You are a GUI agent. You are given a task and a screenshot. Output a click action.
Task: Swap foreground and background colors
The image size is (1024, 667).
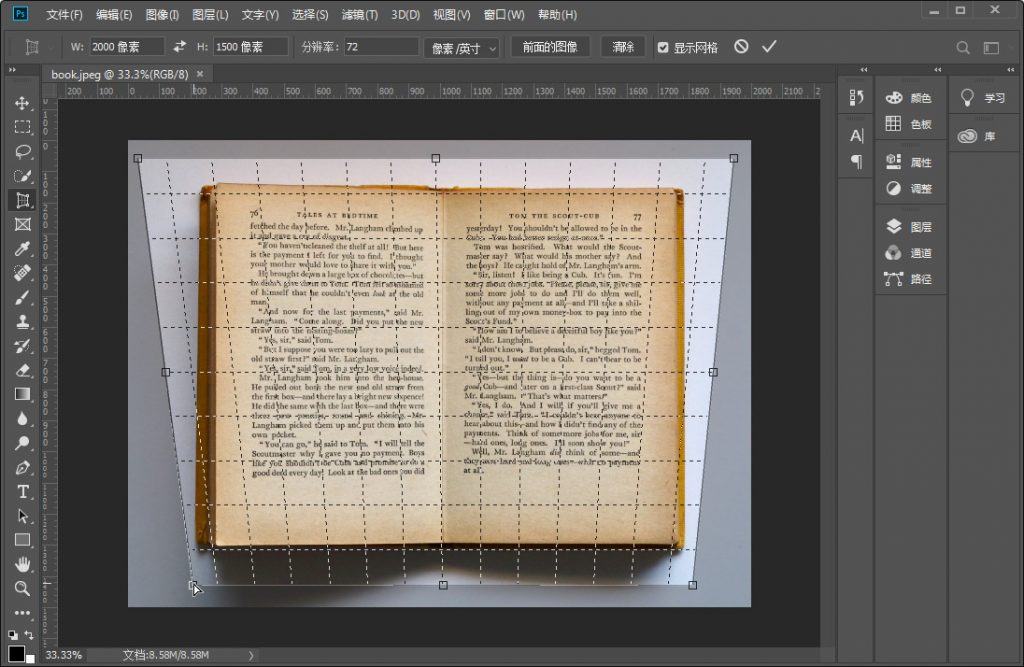29,634
